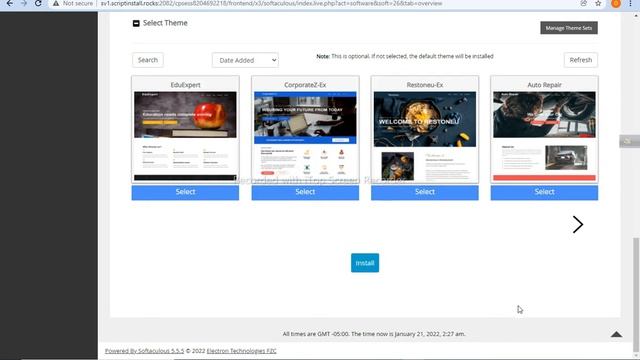Select the EduExpert theme
640x360 pixels.
tap(185, 192)
